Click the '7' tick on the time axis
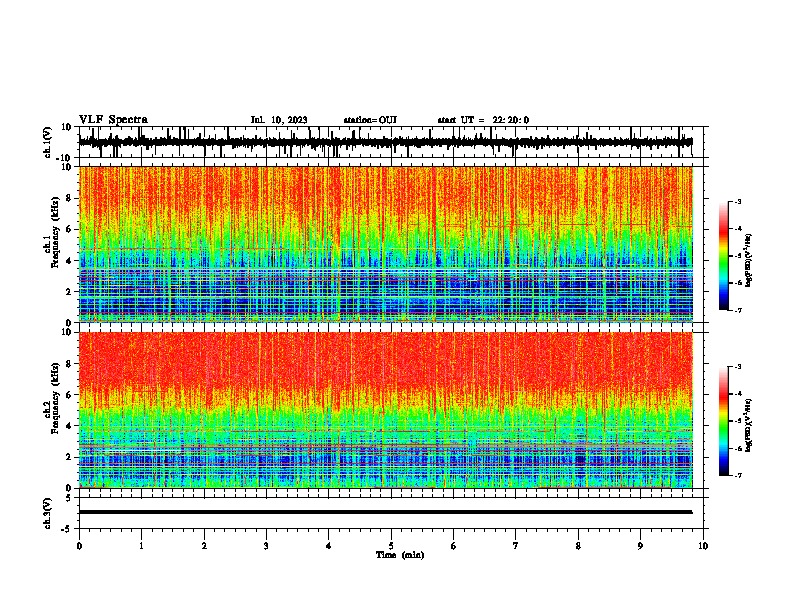 [516, 546]
